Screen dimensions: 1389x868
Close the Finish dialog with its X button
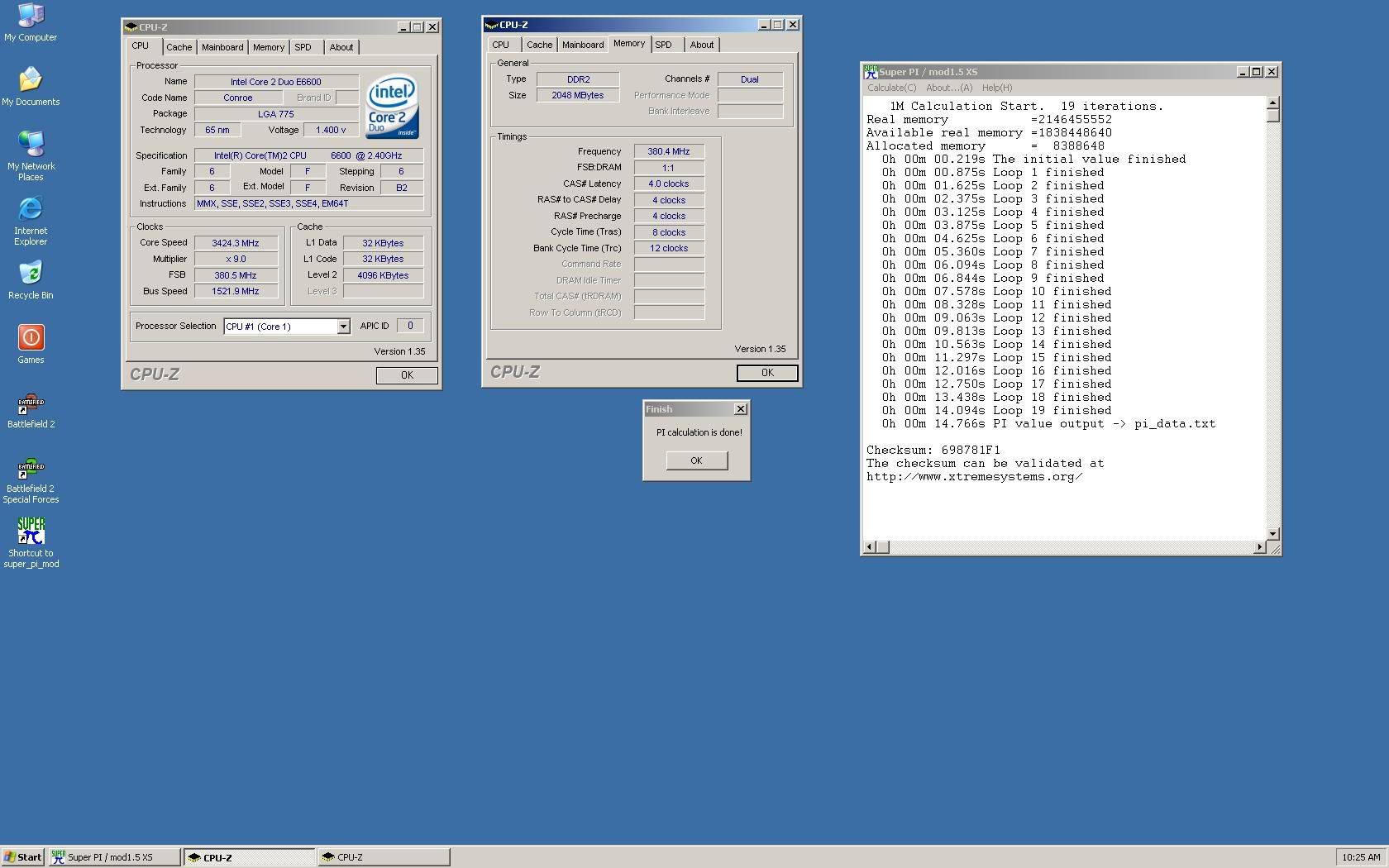pos(741,409)
